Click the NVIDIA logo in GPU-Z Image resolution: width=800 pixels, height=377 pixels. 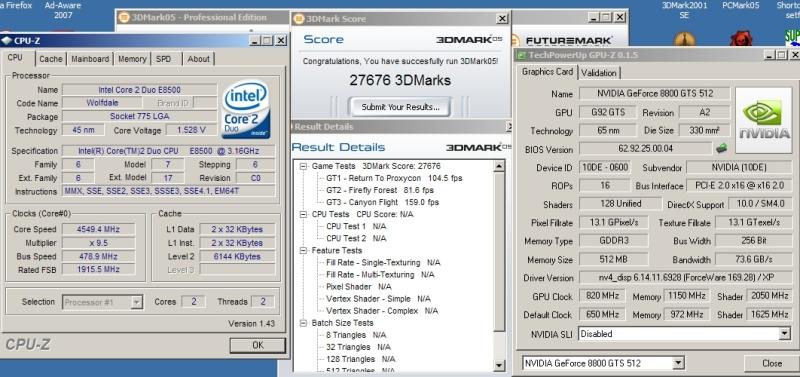[764, 120]
